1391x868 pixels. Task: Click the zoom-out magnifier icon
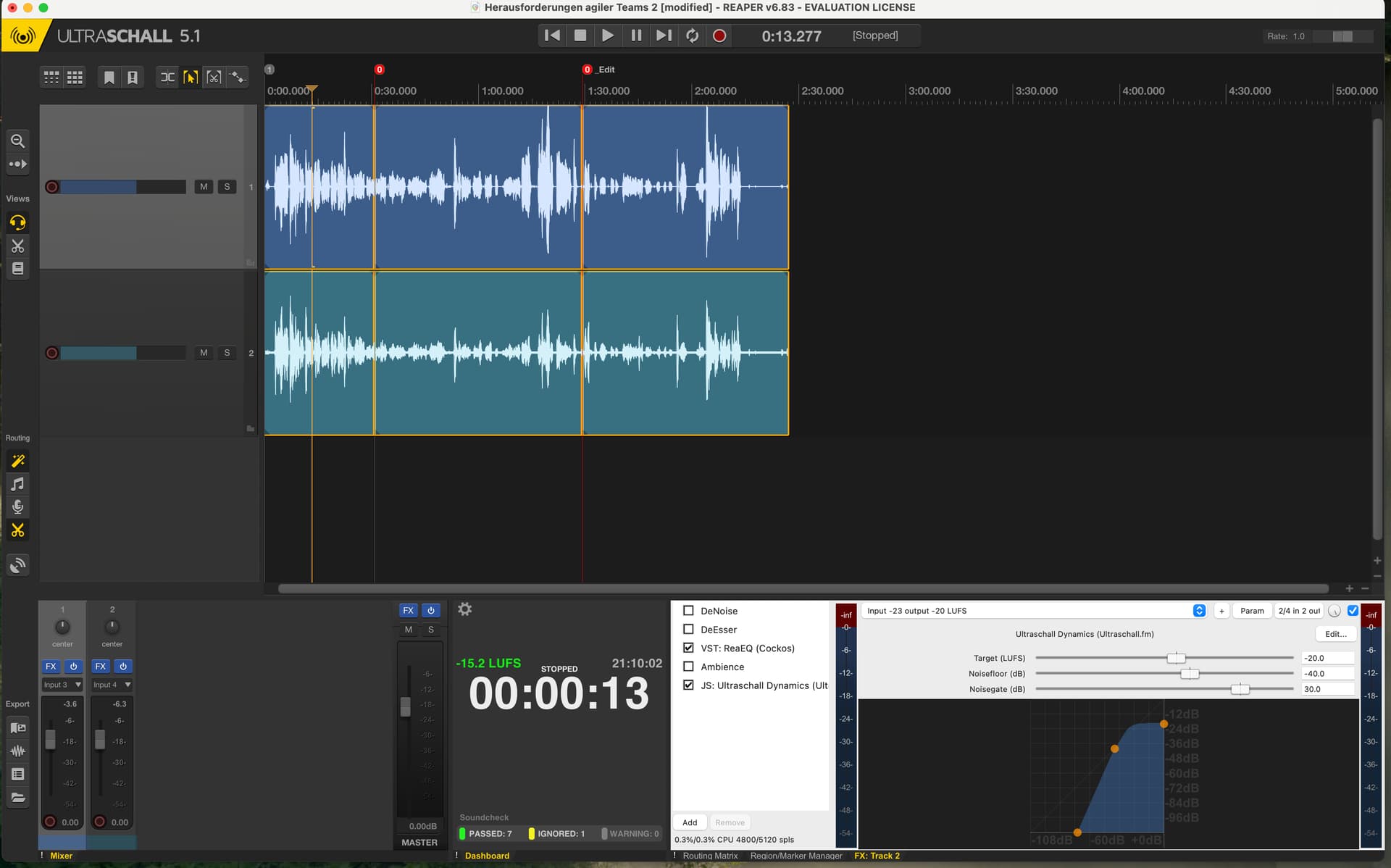coord(18,141)
